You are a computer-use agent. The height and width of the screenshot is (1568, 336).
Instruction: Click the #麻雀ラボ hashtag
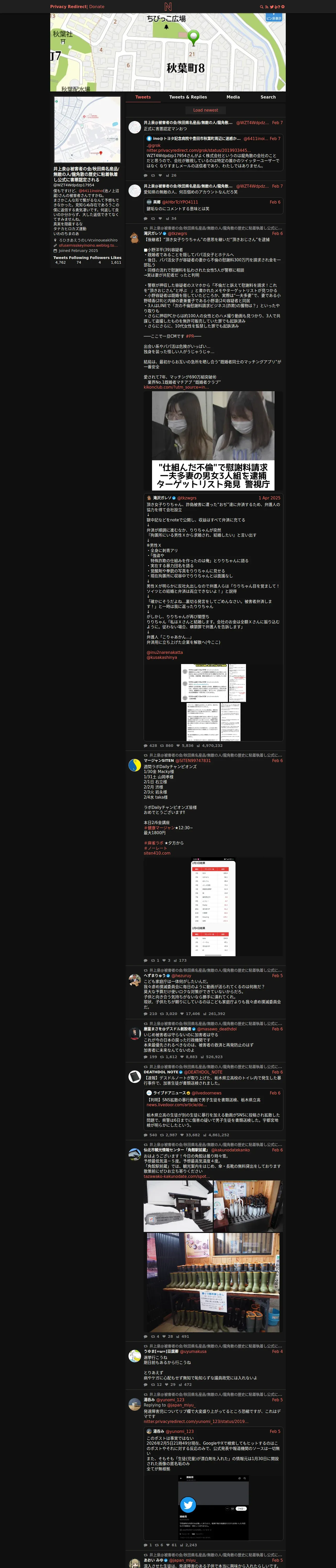[x=154, y=843]
